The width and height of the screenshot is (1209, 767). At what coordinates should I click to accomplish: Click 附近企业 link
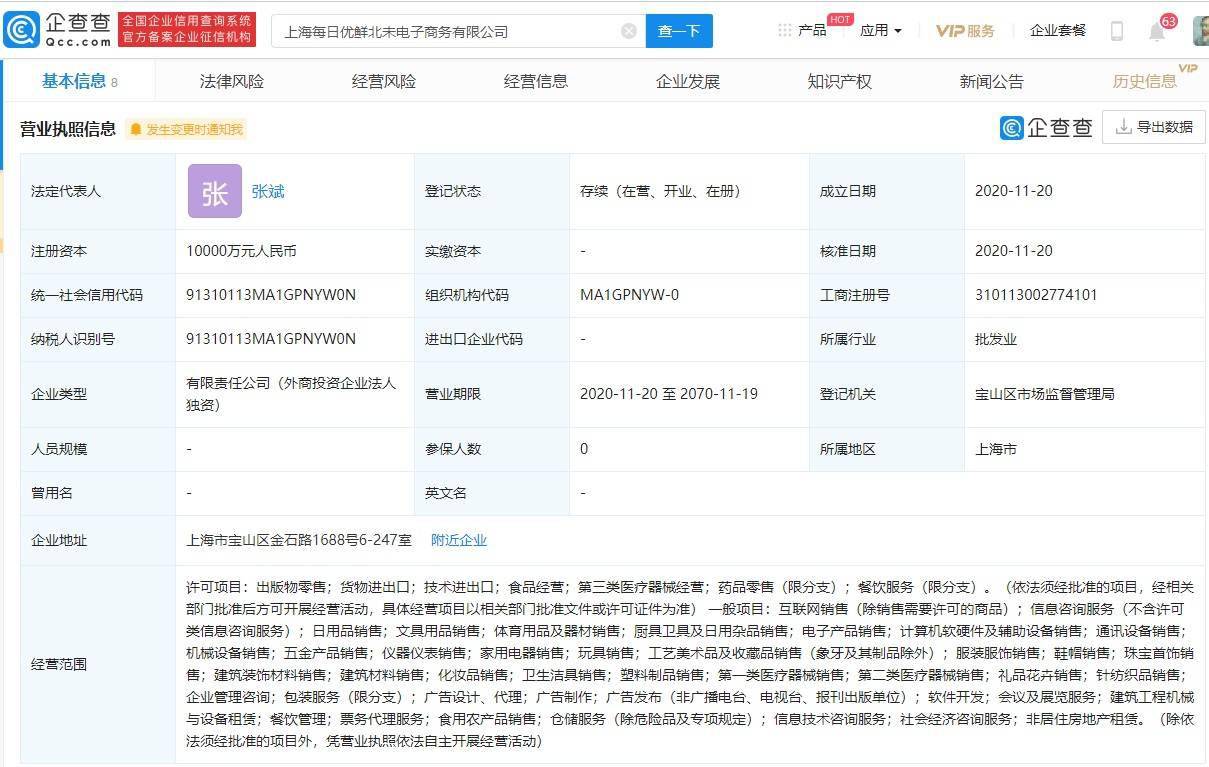(x=459, y=540)
